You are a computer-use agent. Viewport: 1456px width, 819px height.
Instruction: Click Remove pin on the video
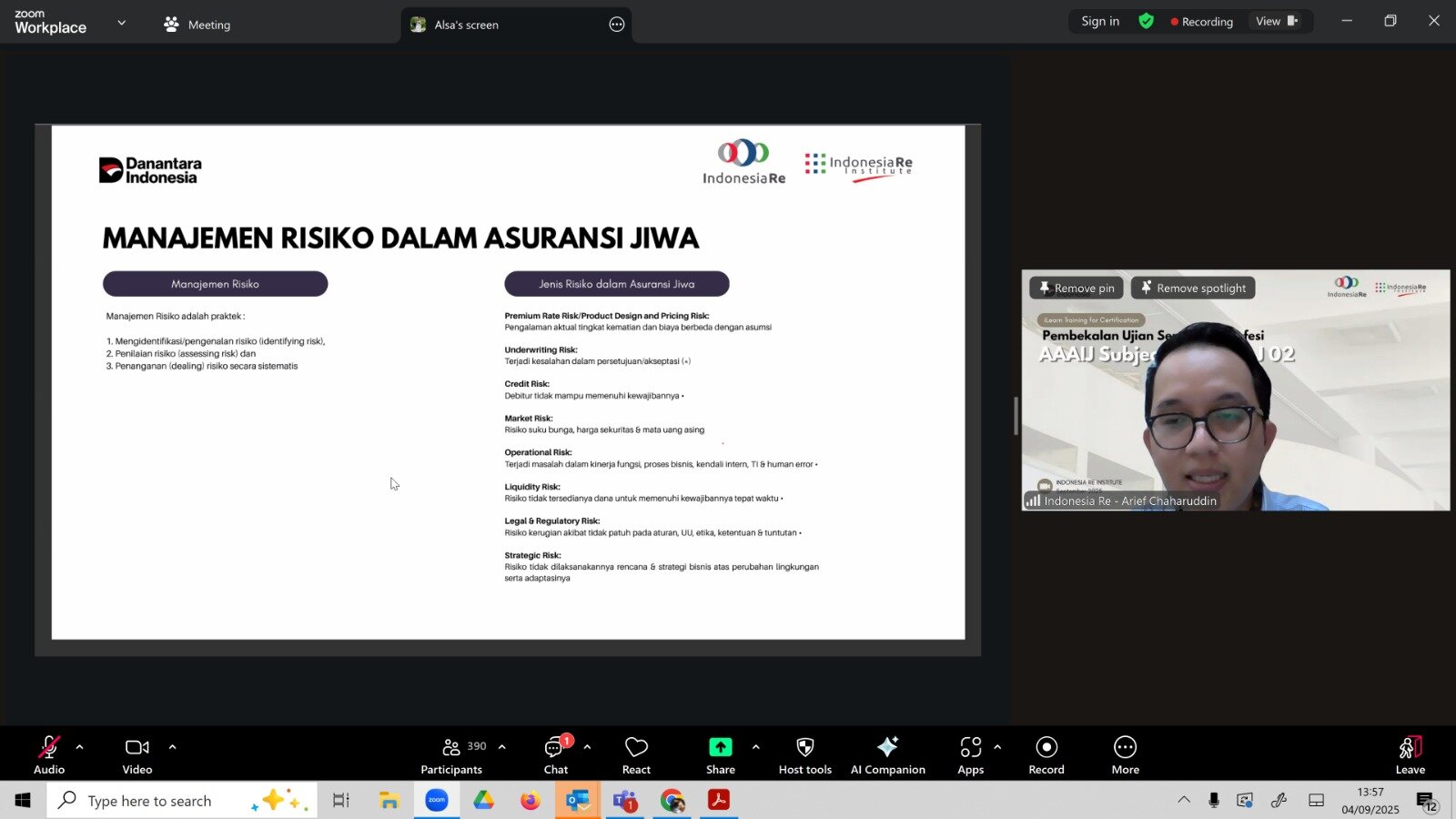point(1077,288)
